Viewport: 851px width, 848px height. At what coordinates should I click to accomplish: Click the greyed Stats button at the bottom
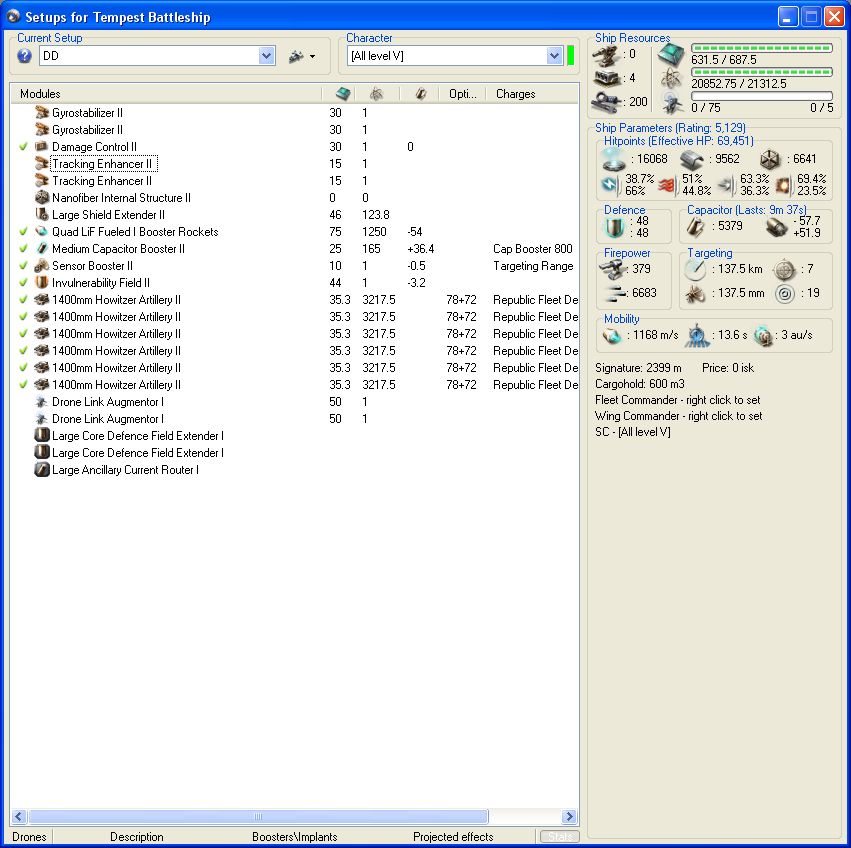[560, 837]
